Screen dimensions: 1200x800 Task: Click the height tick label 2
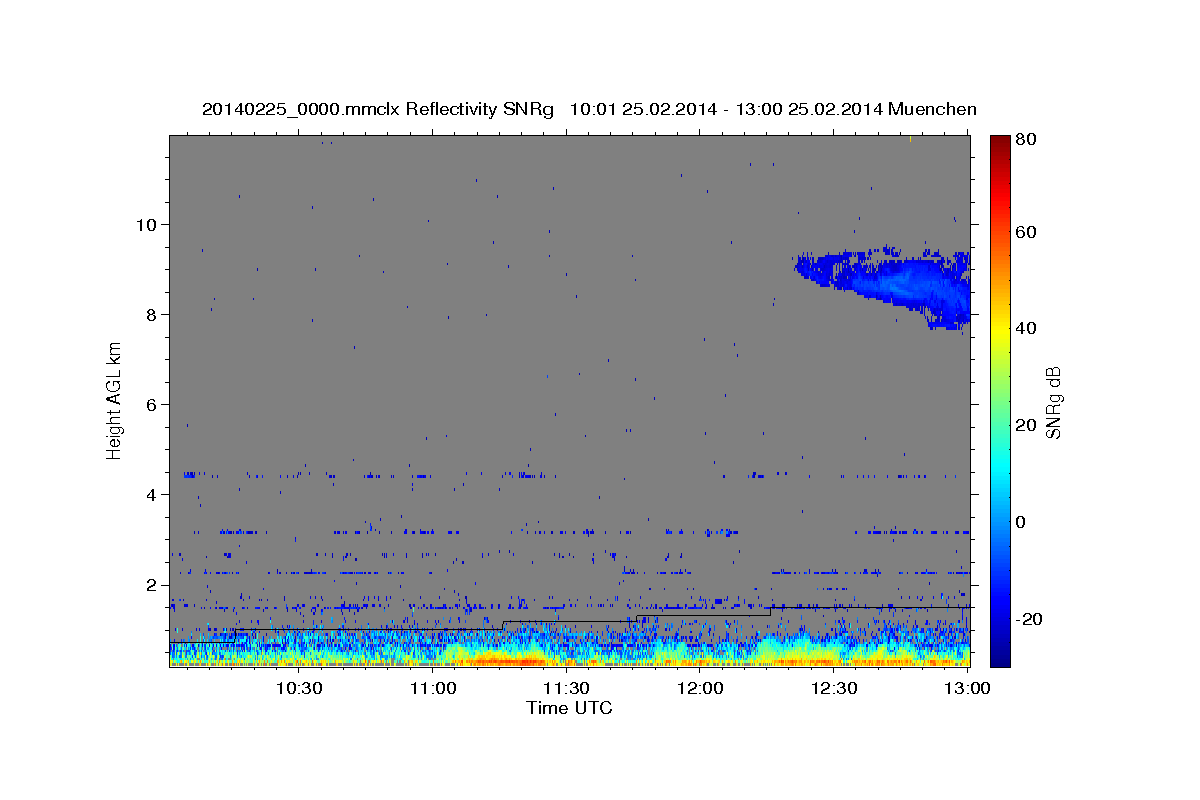[x=152, y=585]
